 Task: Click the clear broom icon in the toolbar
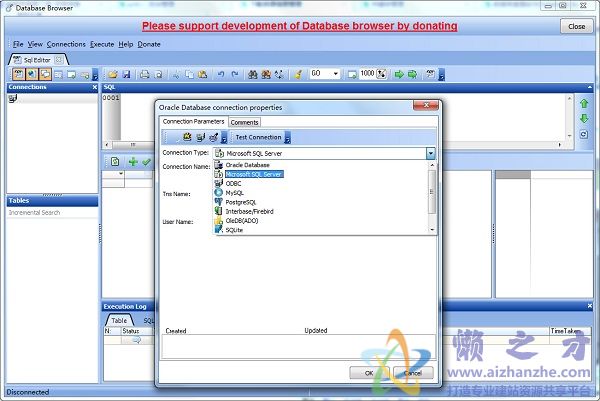pyautogui.click(x=298, y=74)
